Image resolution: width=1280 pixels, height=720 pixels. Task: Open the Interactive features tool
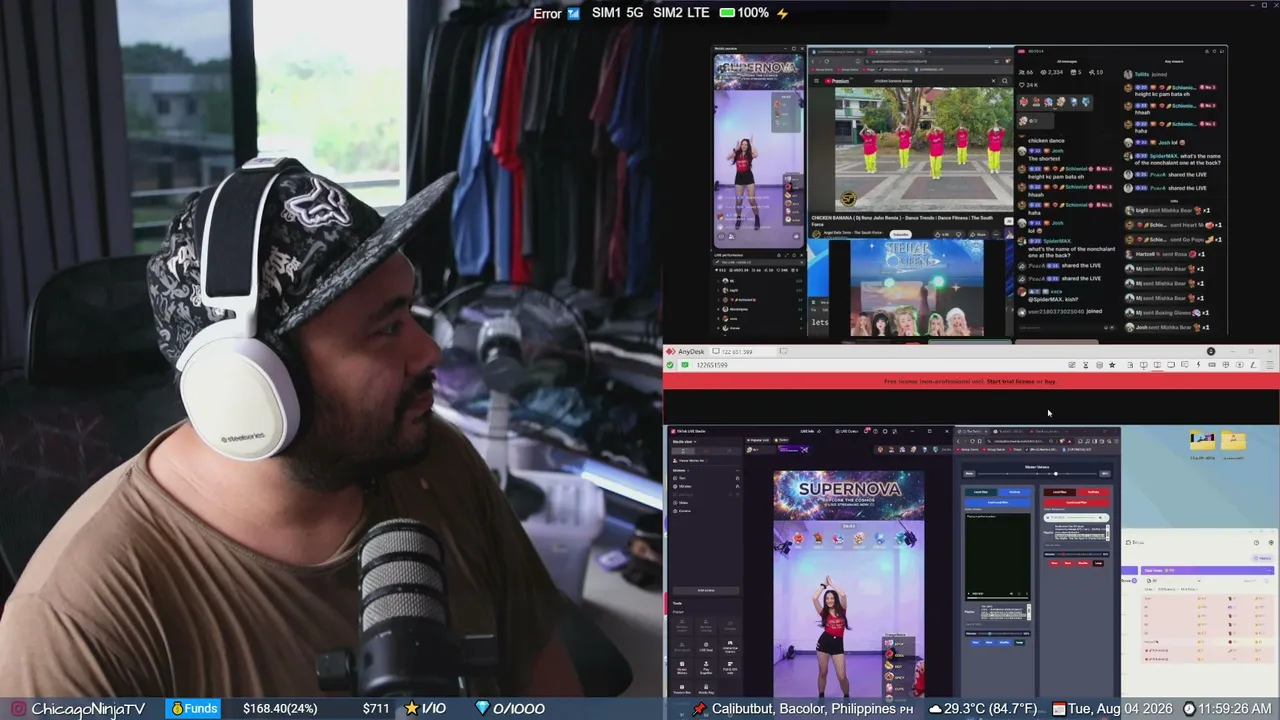[x=730, y=646]
